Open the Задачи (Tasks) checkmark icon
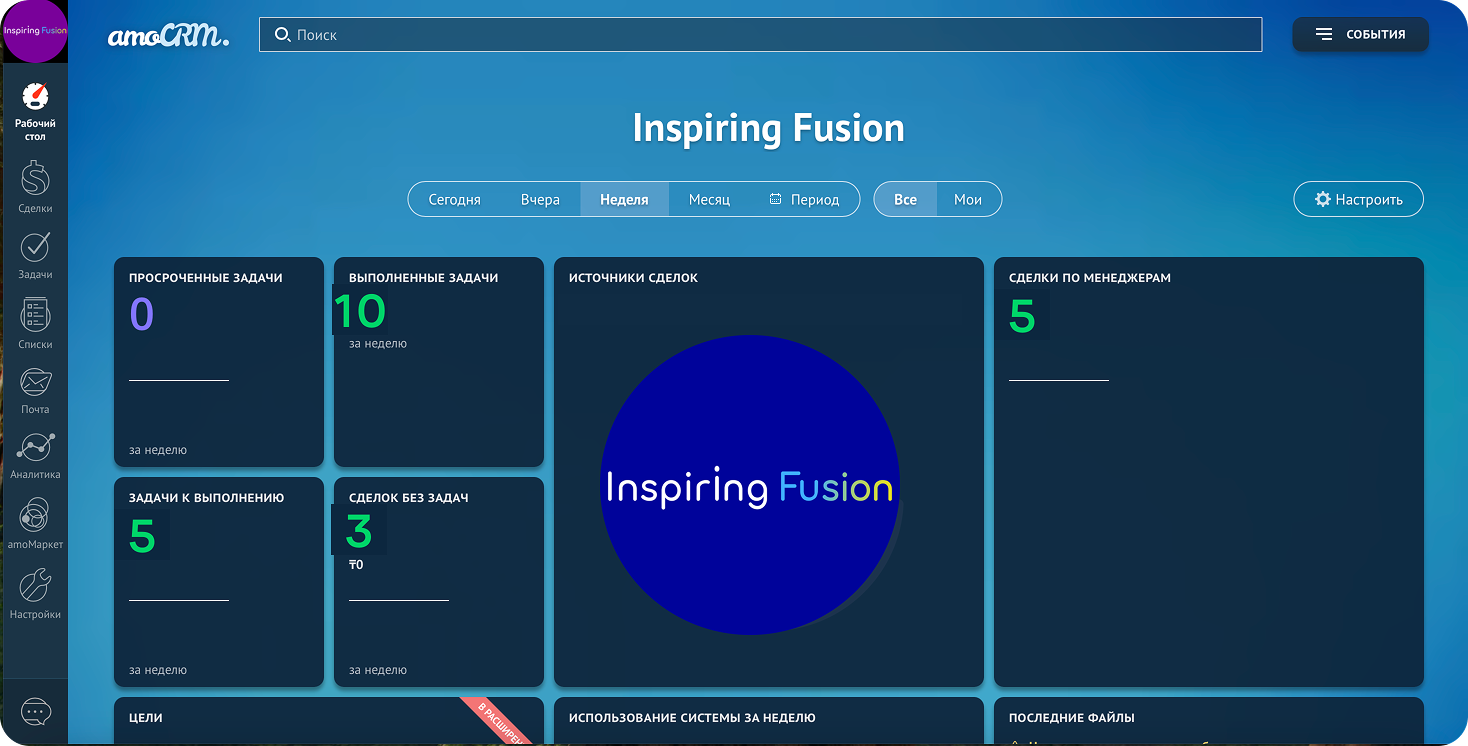 click(x=35, y=247)
